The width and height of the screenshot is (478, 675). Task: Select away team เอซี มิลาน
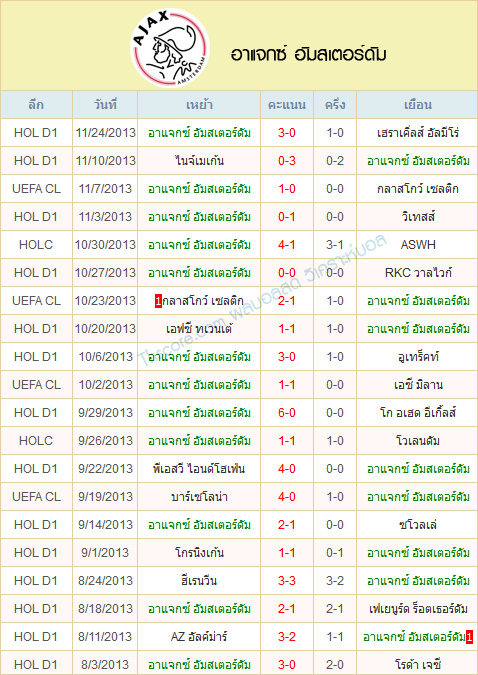coord(418,384)
